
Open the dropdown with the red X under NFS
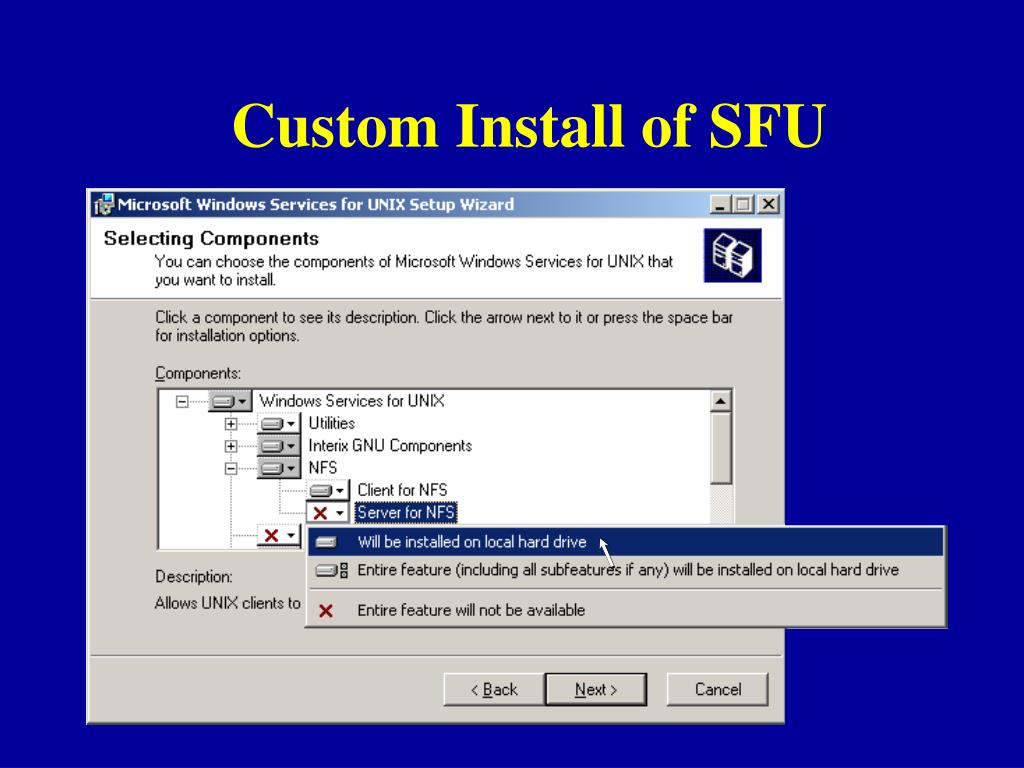pyautogui.click(x=279, y=536)
